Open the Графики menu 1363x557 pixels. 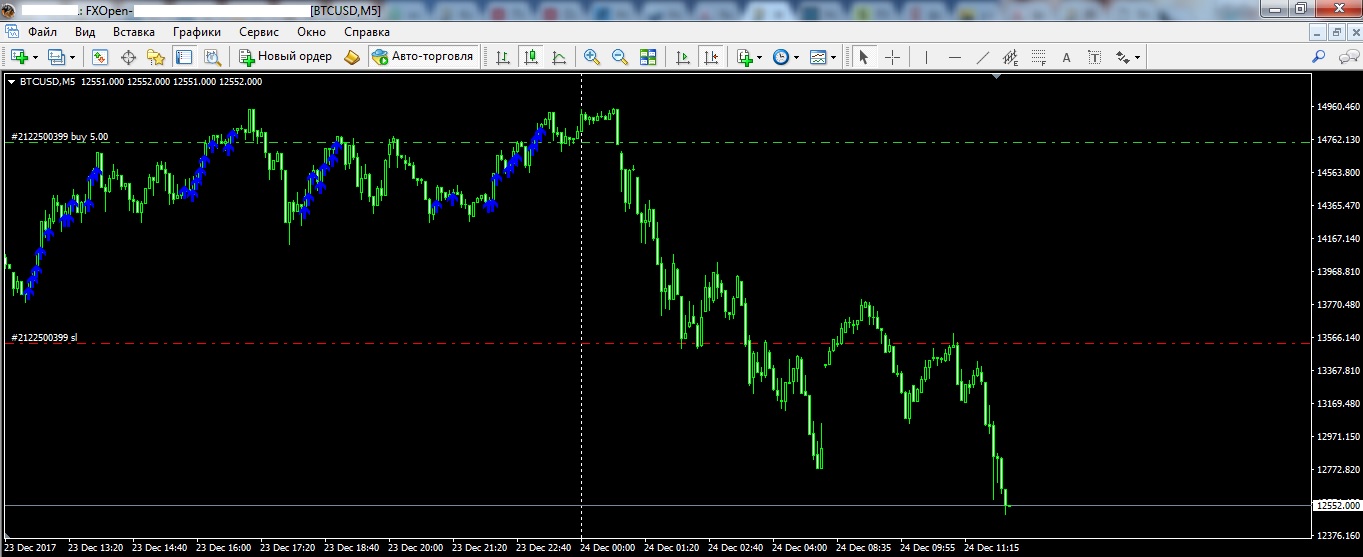coord(196,32)
